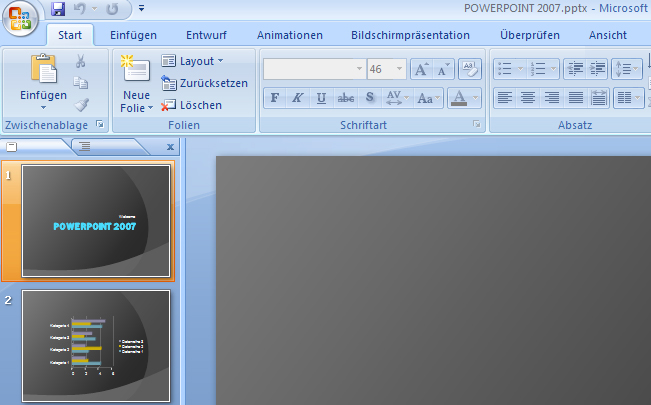This screenshot has width=651, height=405.
Task: Open line spacing options
Action: (x=627, y=69)
